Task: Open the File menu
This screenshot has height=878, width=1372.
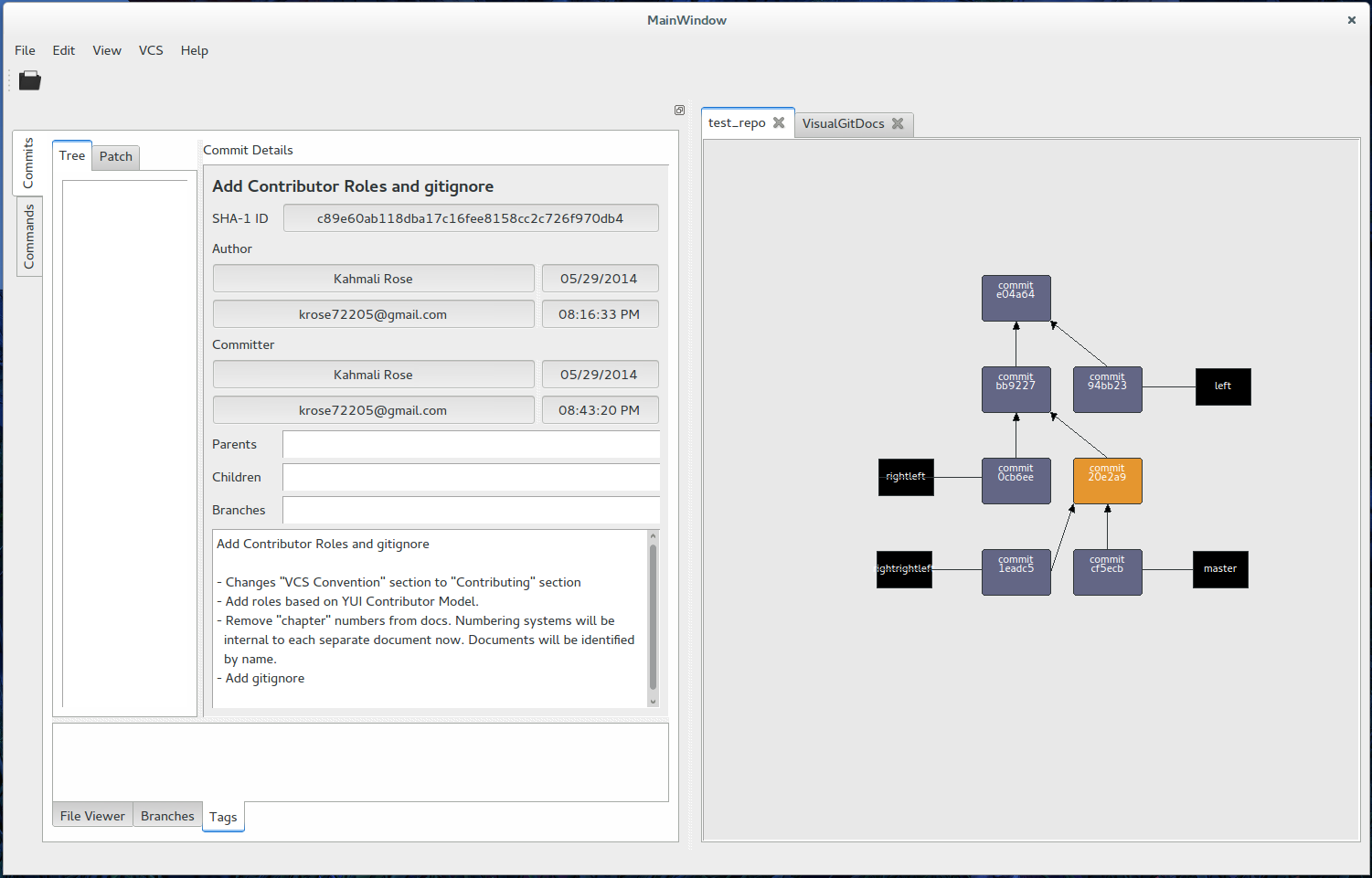Action: pos(25,50)
